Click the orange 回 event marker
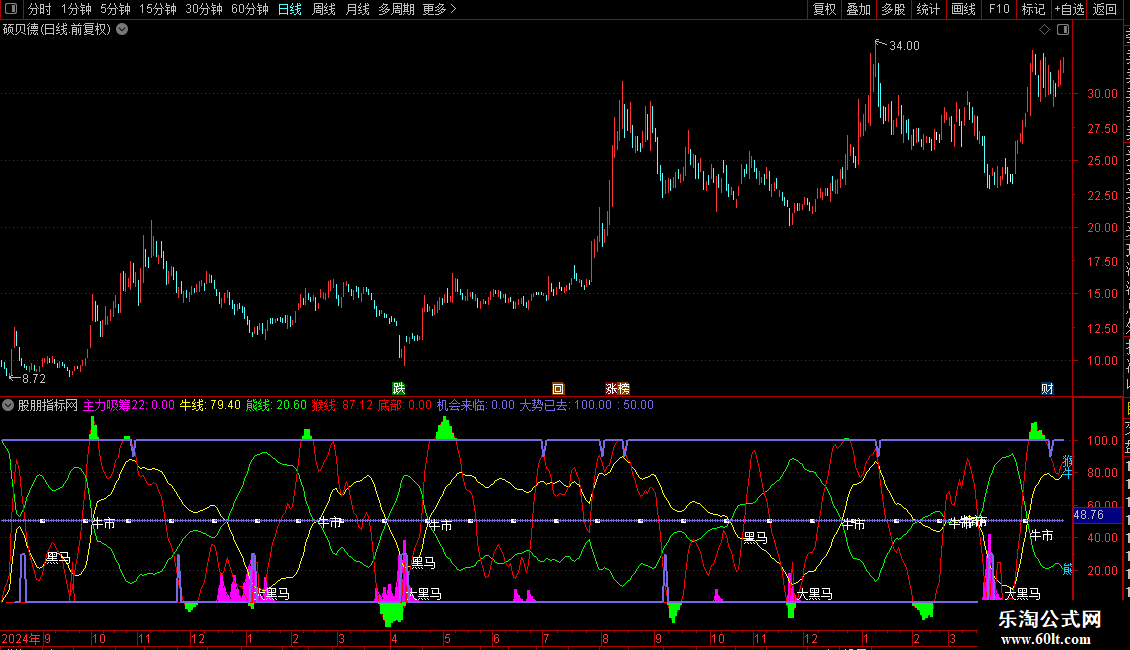The image size is (1130, 650). [x=558, y=388]
